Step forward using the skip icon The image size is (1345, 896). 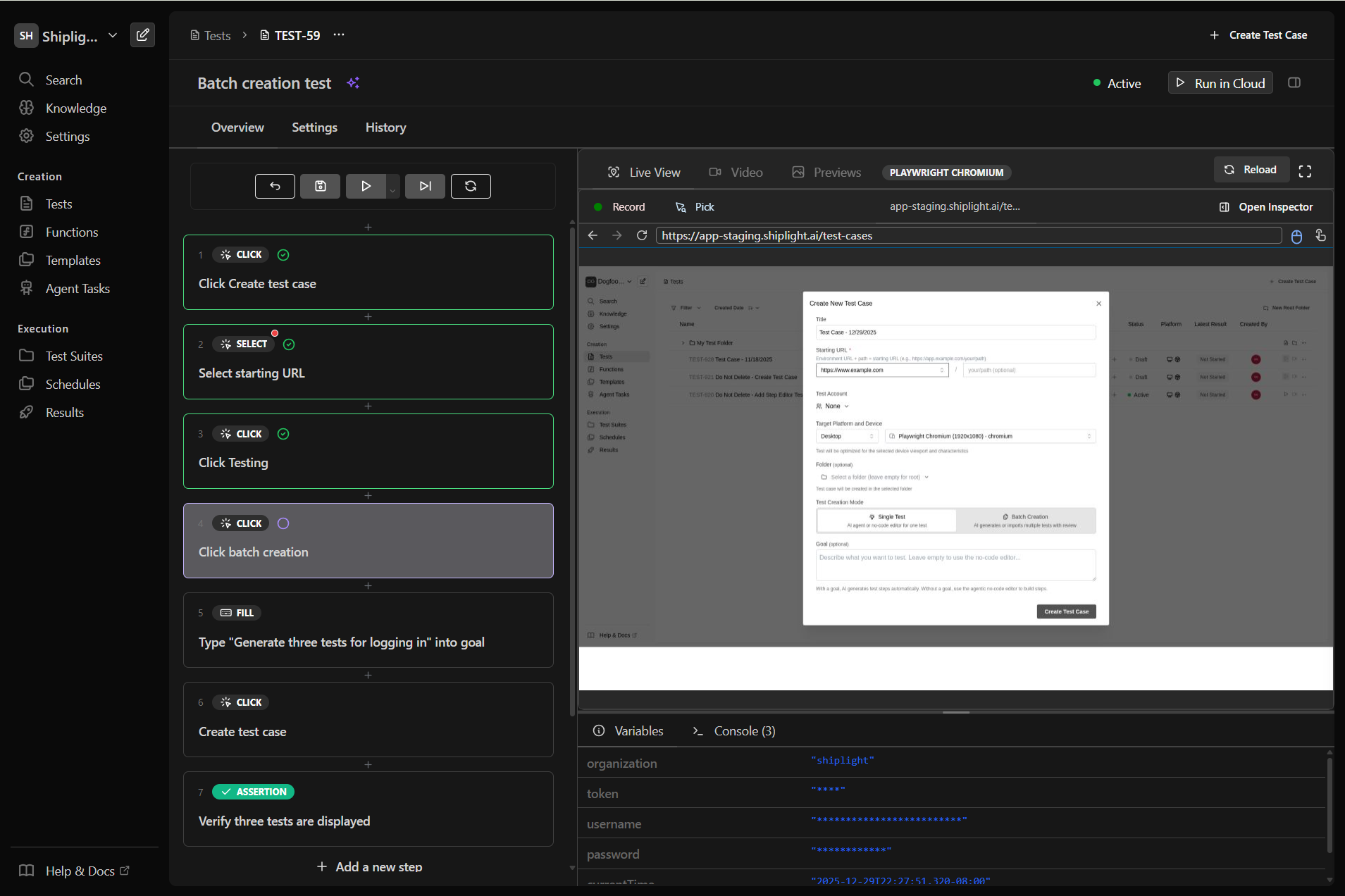(x=425, y=186)
